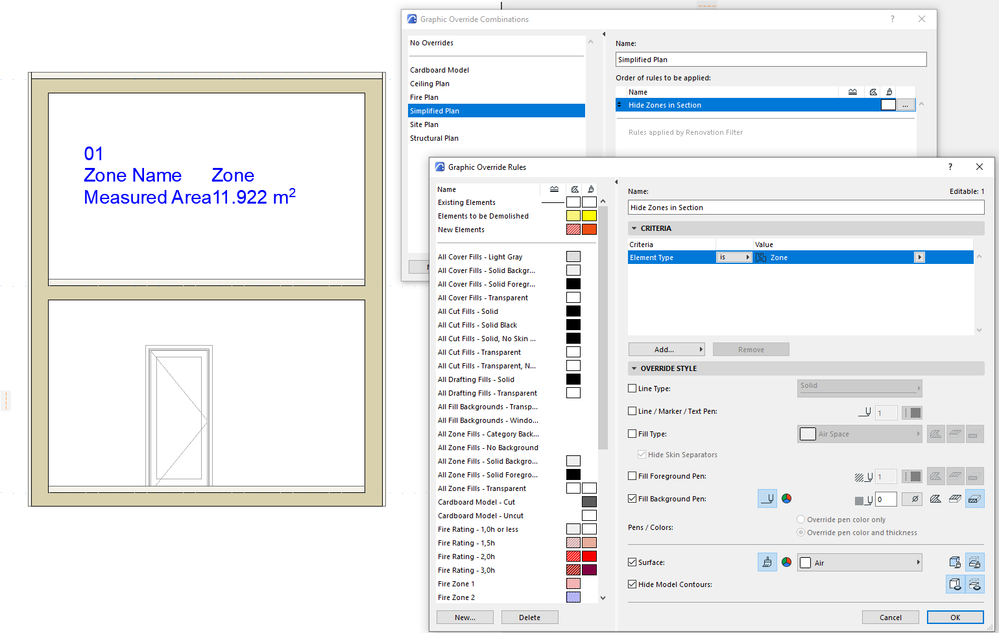Click the New... button
This screenshot has width=999, height=633.
coord(464,617)
